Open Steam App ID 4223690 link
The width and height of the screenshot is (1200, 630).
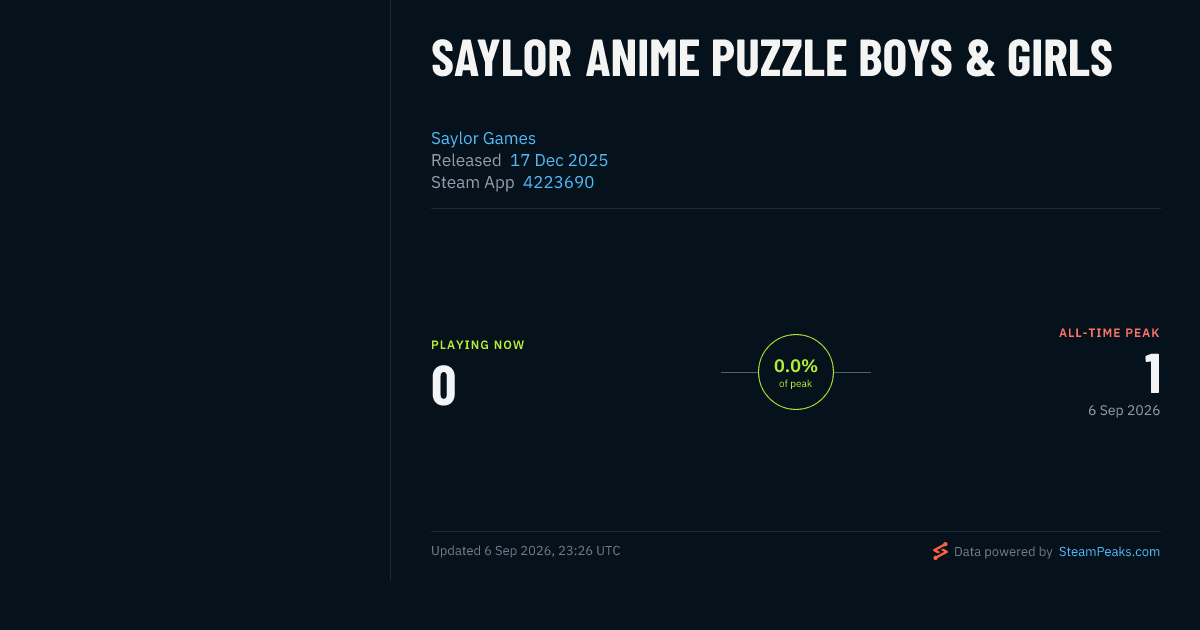click(558, 182)
